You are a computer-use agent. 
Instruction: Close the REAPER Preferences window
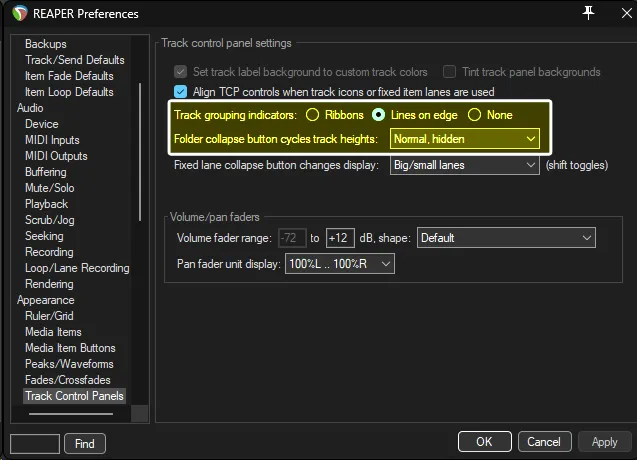(626, 13)
